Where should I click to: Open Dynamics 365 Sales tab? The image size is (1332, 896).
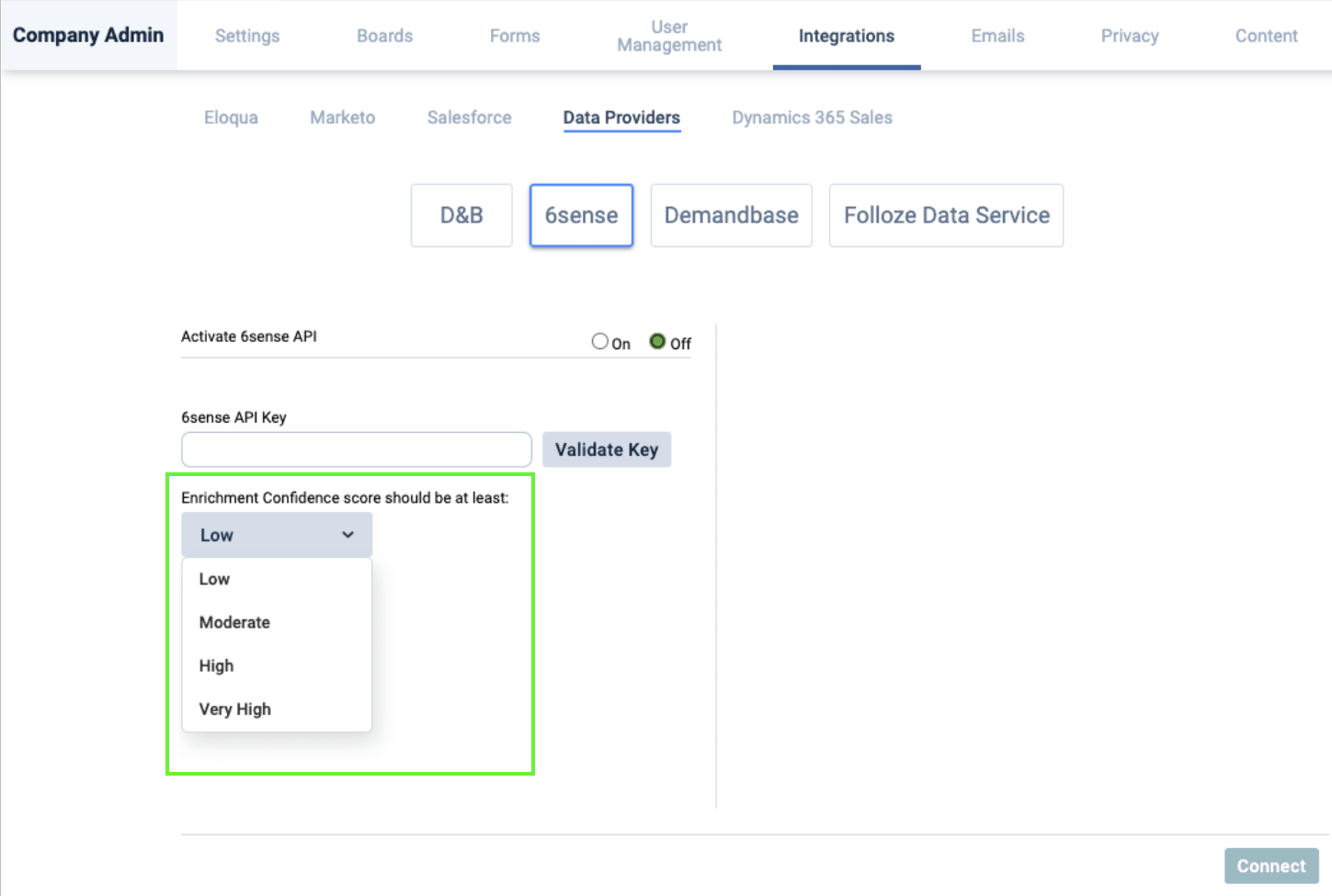pyautogui.click(x=812, y=118)
